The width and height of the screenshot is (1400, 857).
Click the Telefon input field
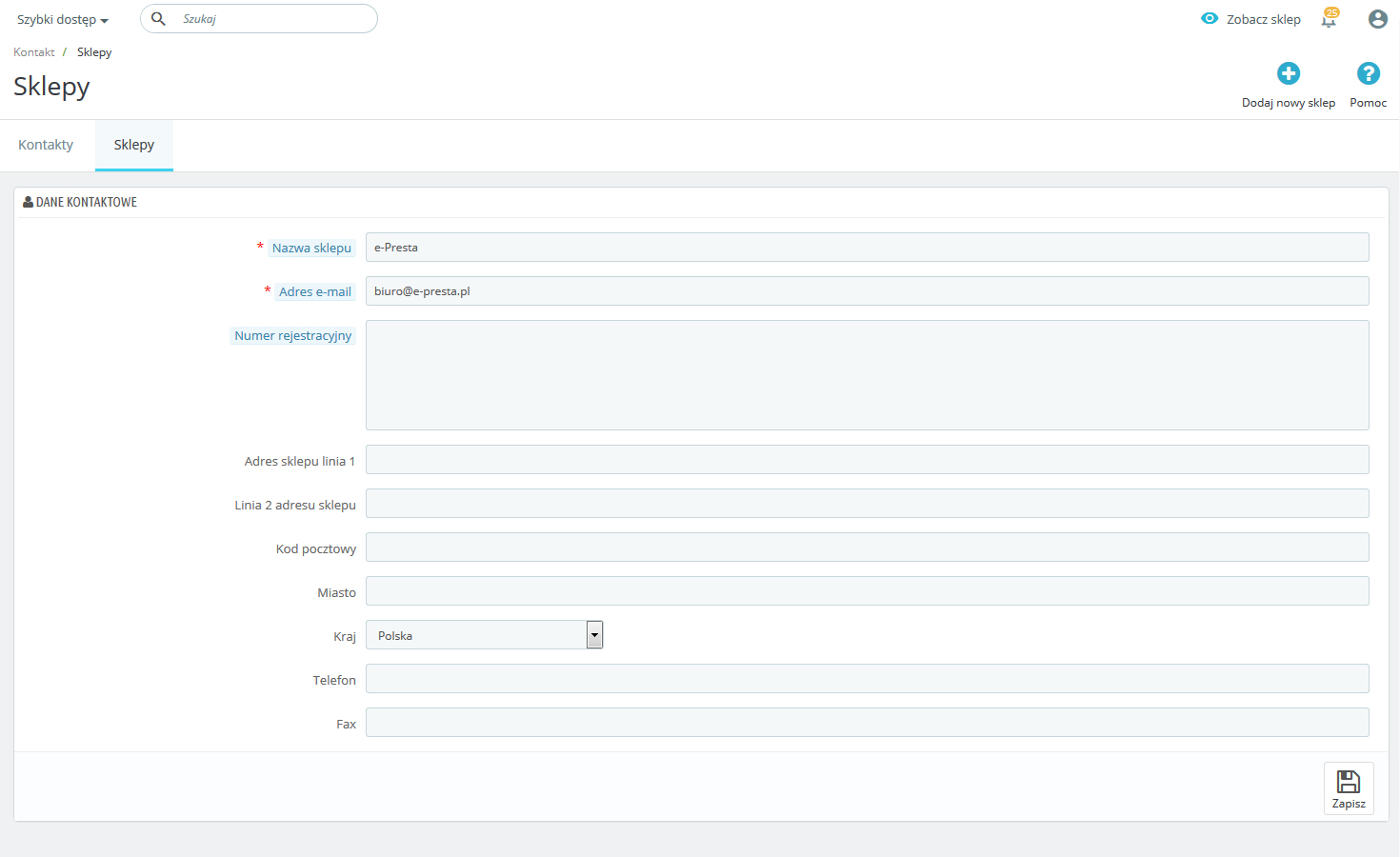click(867, 679)
